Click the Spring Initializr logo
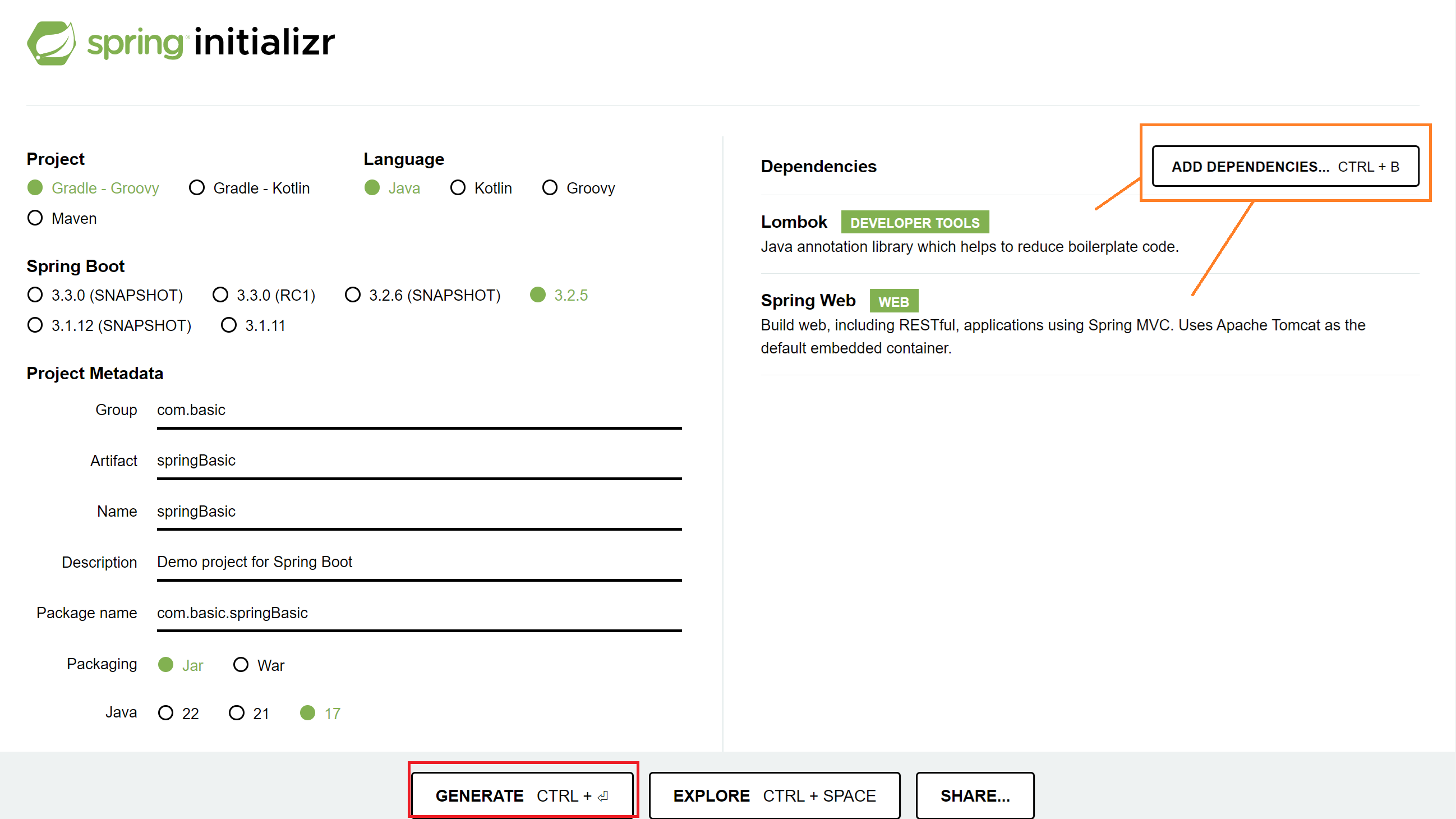 tap(181, 43)
